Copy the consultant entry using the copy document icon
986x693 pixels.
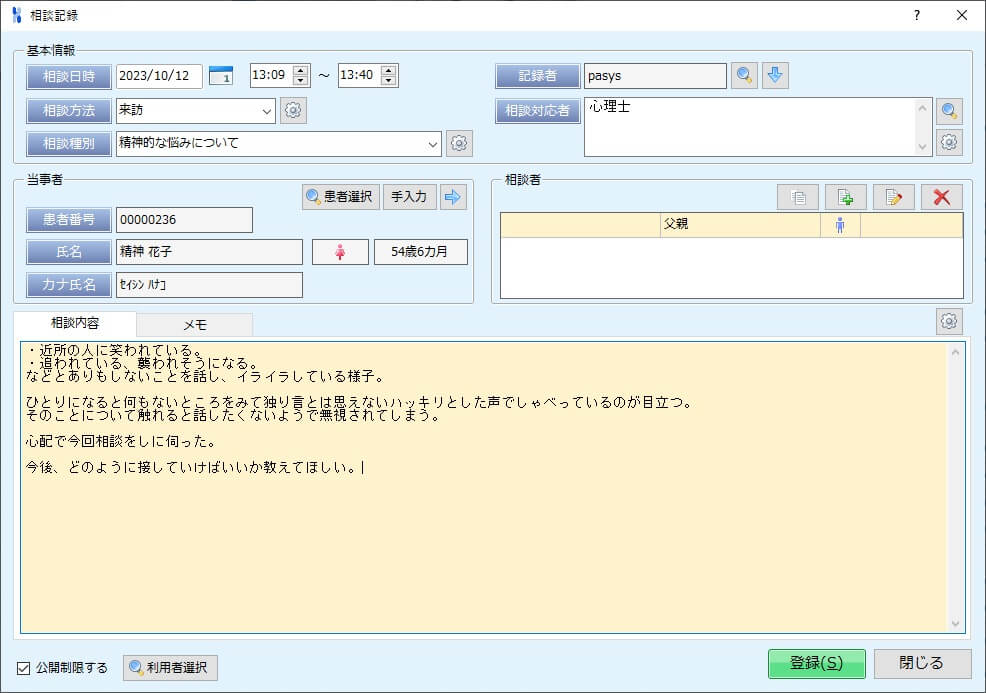[x=797, y=196]
